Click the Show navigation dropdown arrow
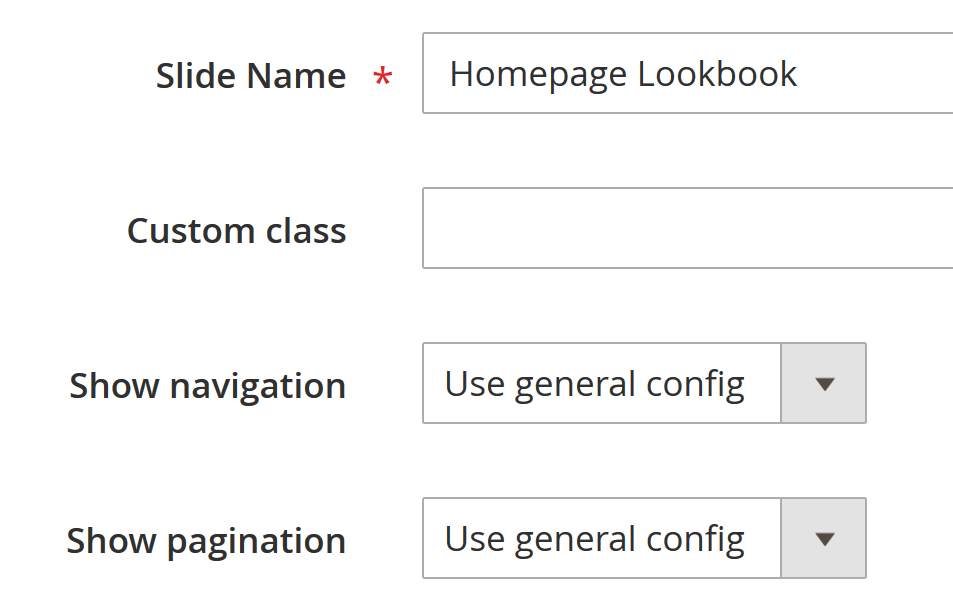 click(824, 384)
